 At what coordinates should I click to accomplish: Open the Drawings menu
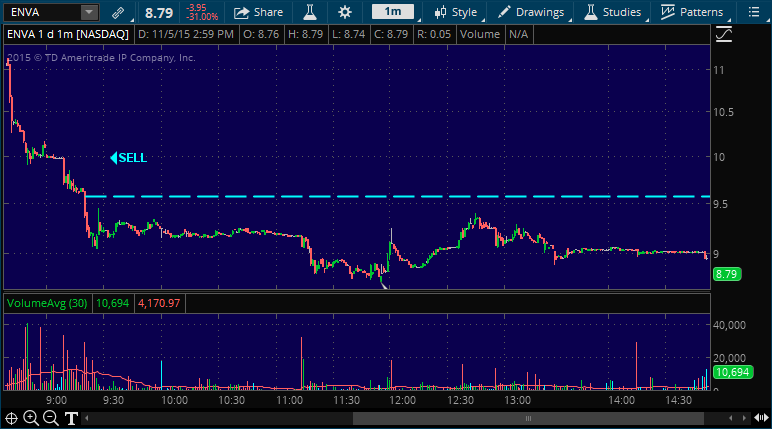click(531, 12)
